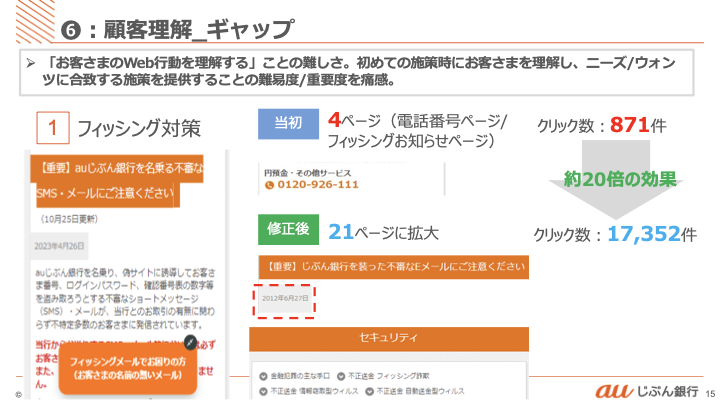
Task: Click the pencil edit icon above the orange popup
Action: click(x=190, y=343)
